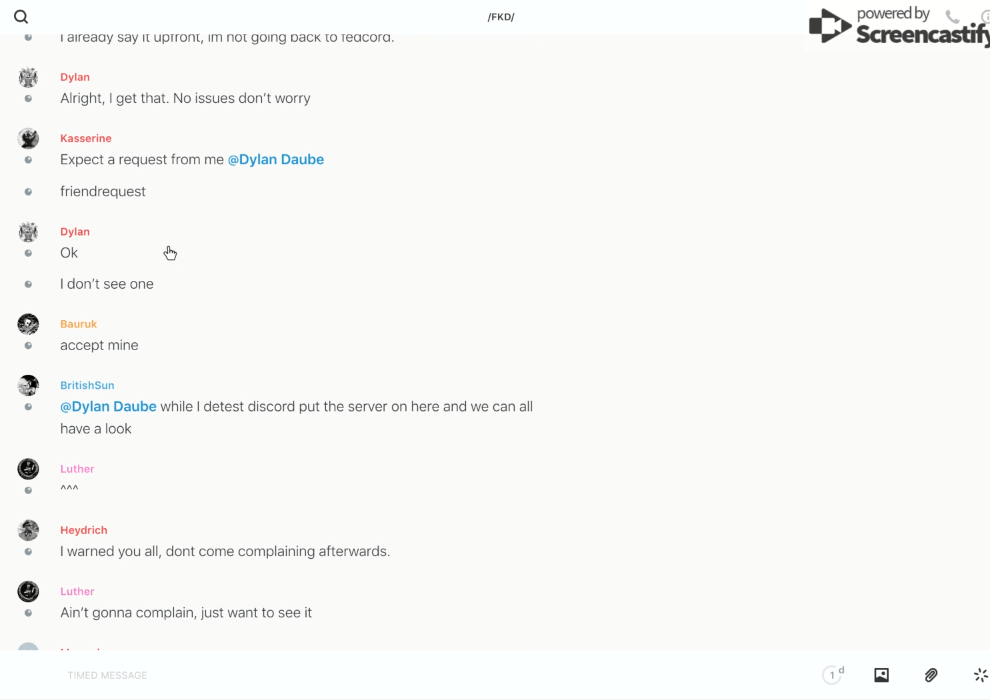Start a voice call with phone icon
The width and height of the screenshot is (990, 700).
tap(952, 17)
